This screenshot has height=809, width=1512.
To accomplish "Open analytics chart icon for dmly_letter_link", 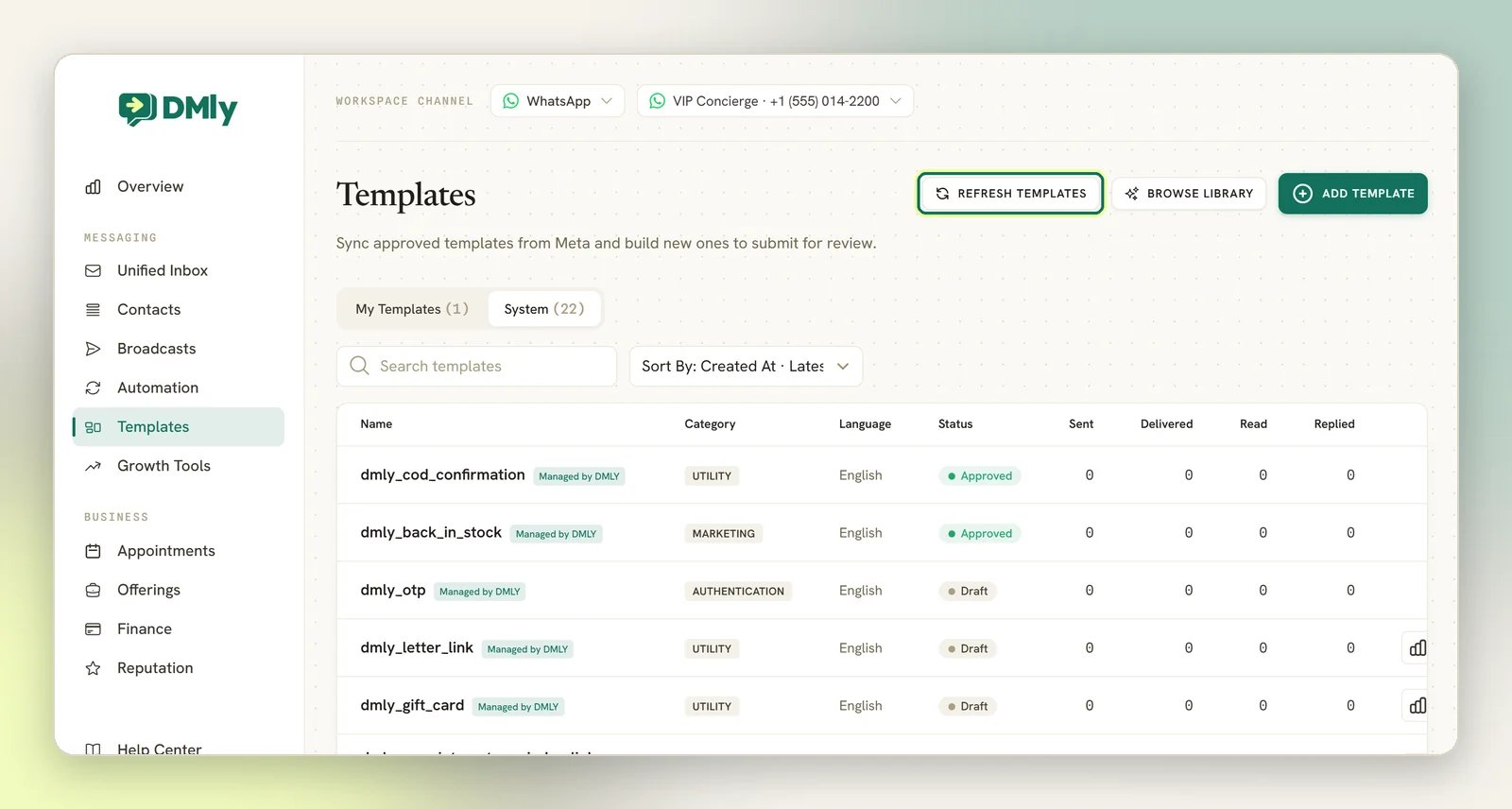I will click(x=1417, y=648).
